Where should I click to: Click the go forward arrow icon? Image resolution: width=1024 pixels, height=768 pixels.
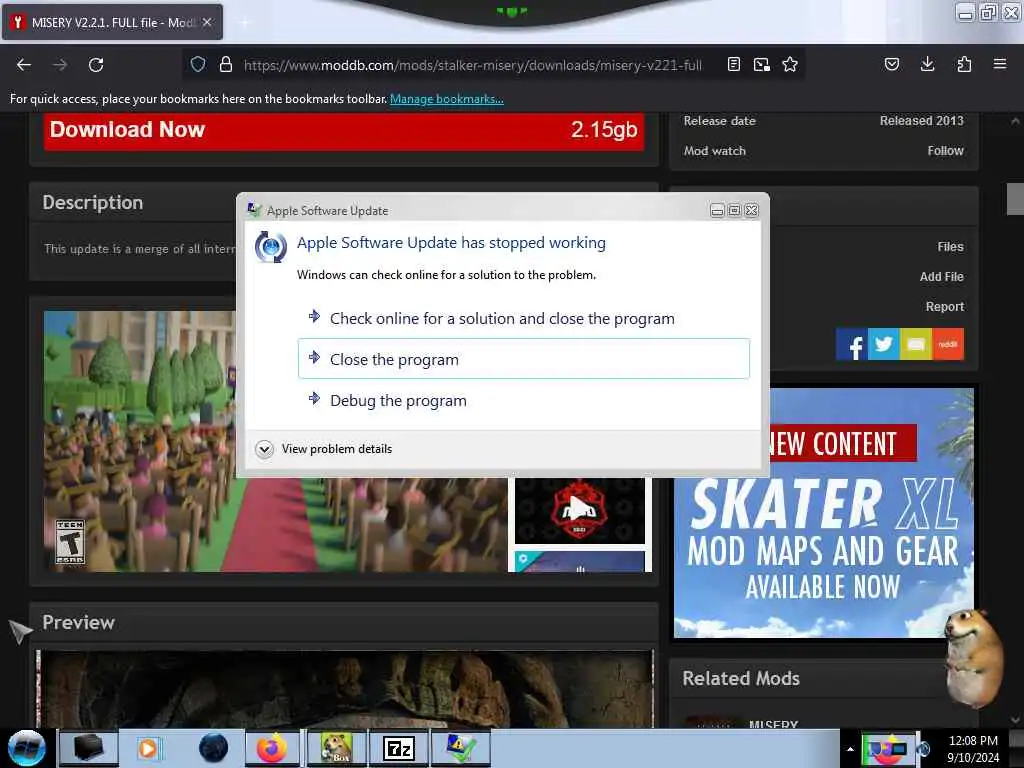(x=60, y=65)
